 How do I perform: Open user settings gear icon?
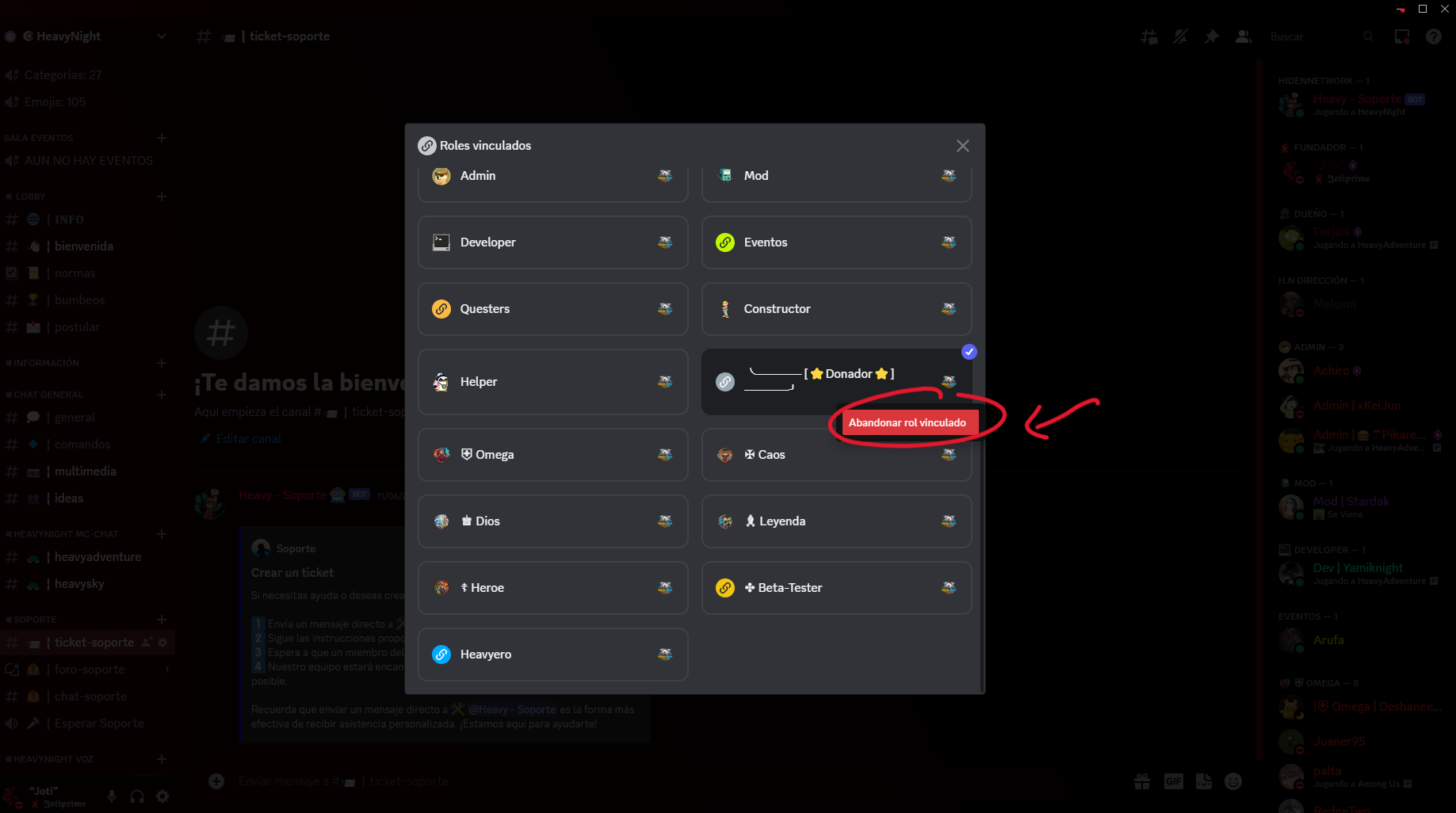pos(162,796)
